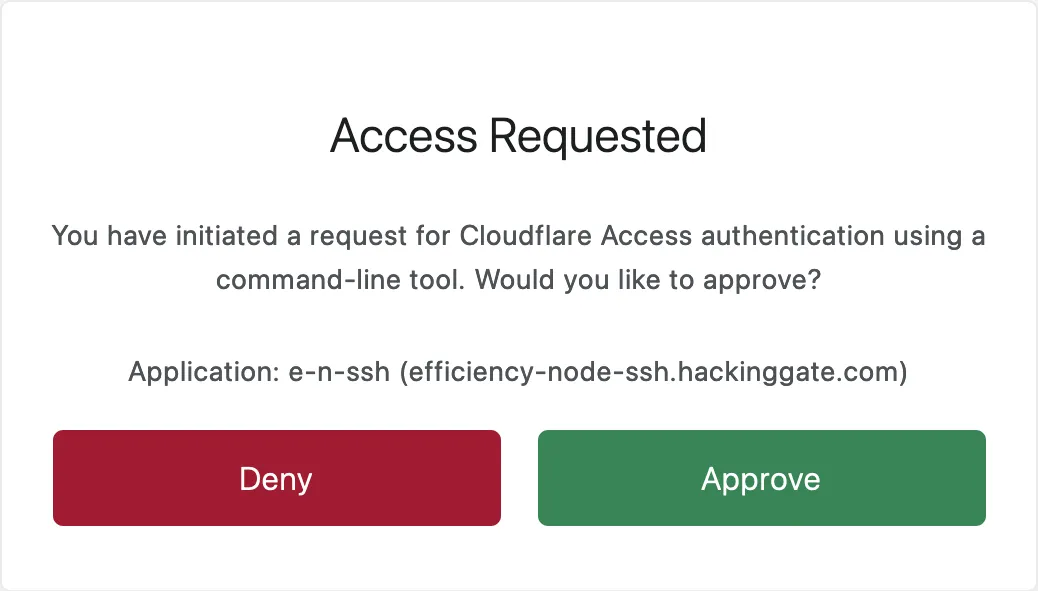Click the Access Requested heading

[x=518, y=136]
